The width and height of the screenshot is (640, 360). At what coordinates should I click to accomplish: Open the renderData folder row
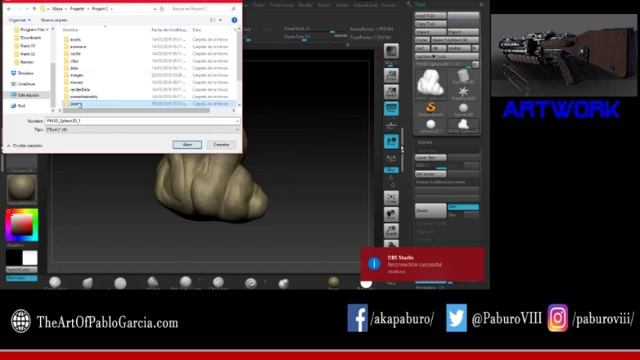tap(149, 89)
